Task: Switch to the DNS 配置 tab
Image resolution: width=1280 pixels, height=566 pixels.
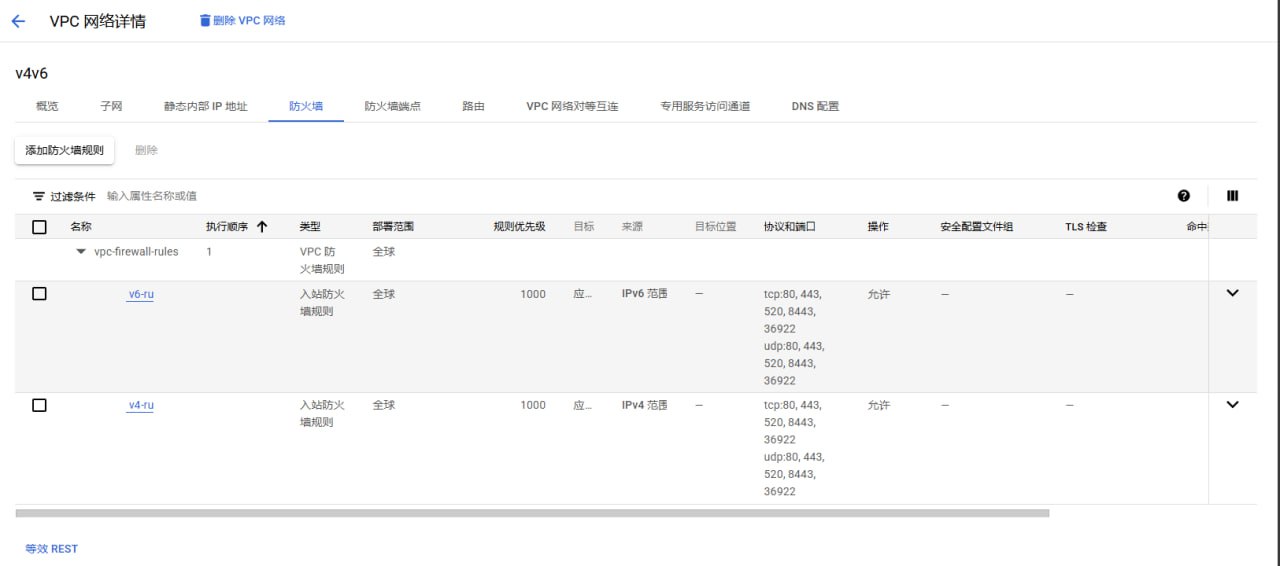Action: [x=815, y=106]
